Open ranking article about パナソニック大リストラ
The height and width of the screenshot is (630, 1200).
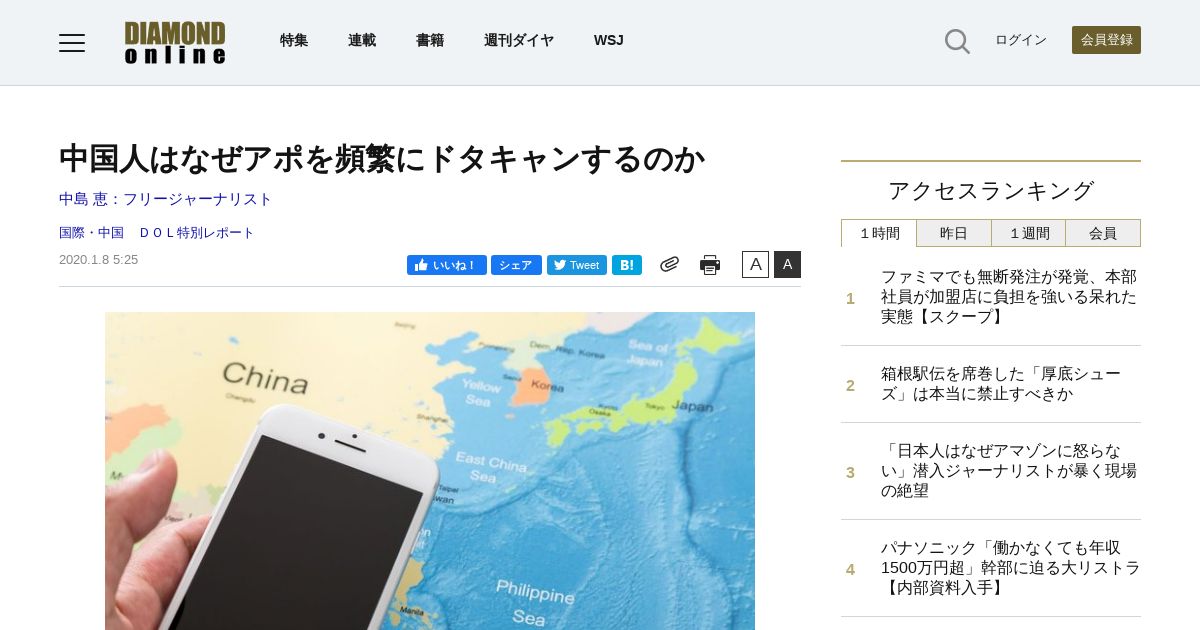click(x=1010, y=568)
